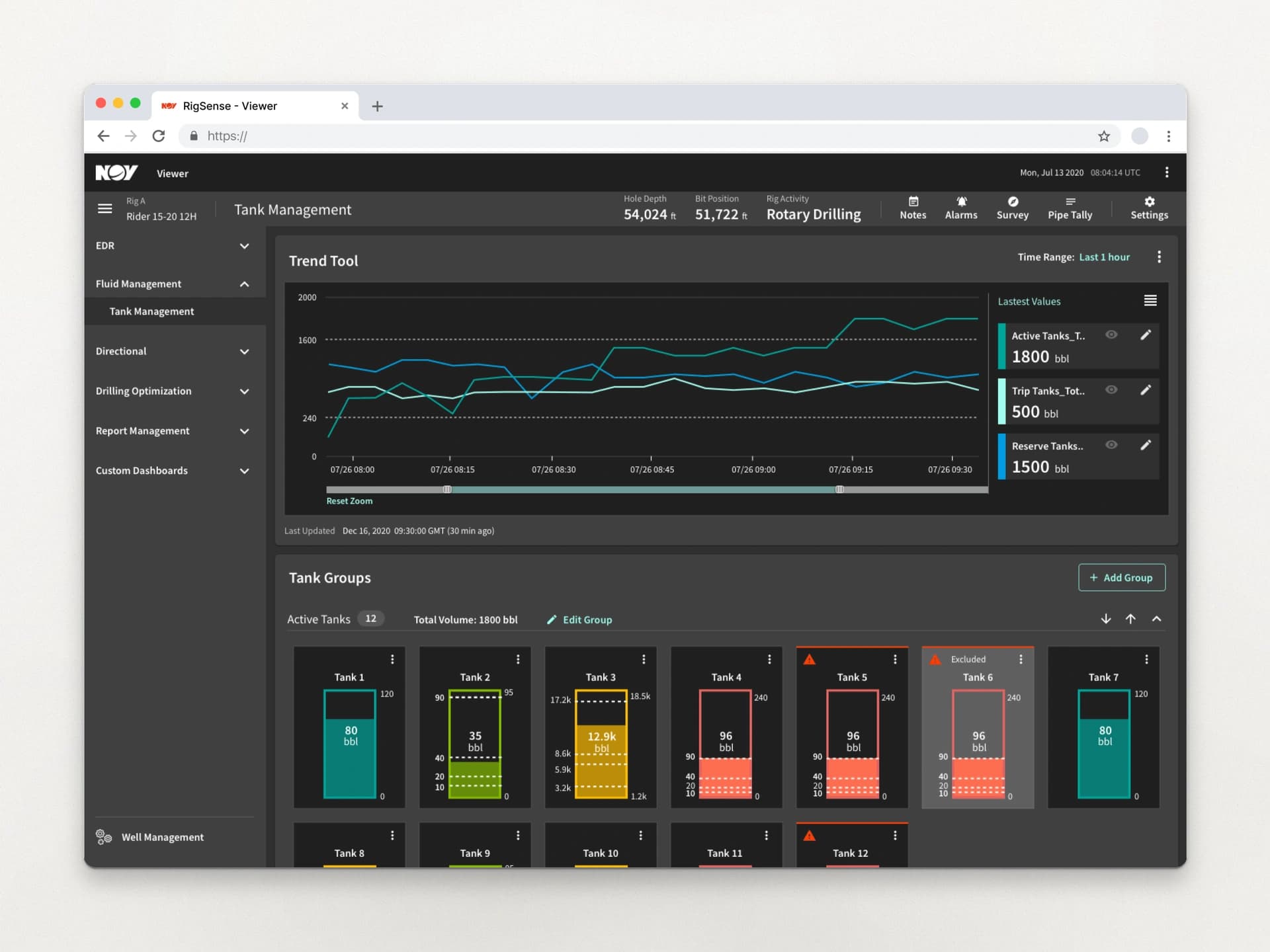Screen dimensions: 1270x952
Task: Edit Active Tanks trend with pencil icon
Action: (1146, 335)
